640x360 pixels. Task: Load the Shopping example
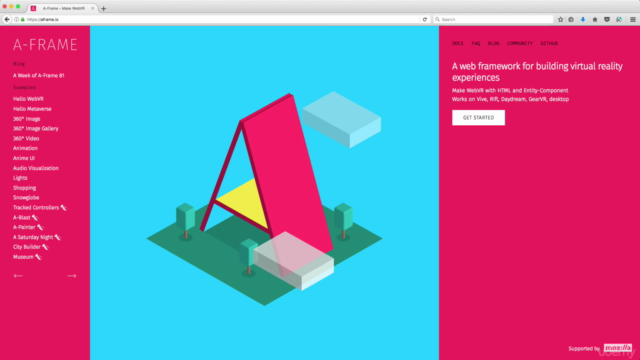pos(24,188)
